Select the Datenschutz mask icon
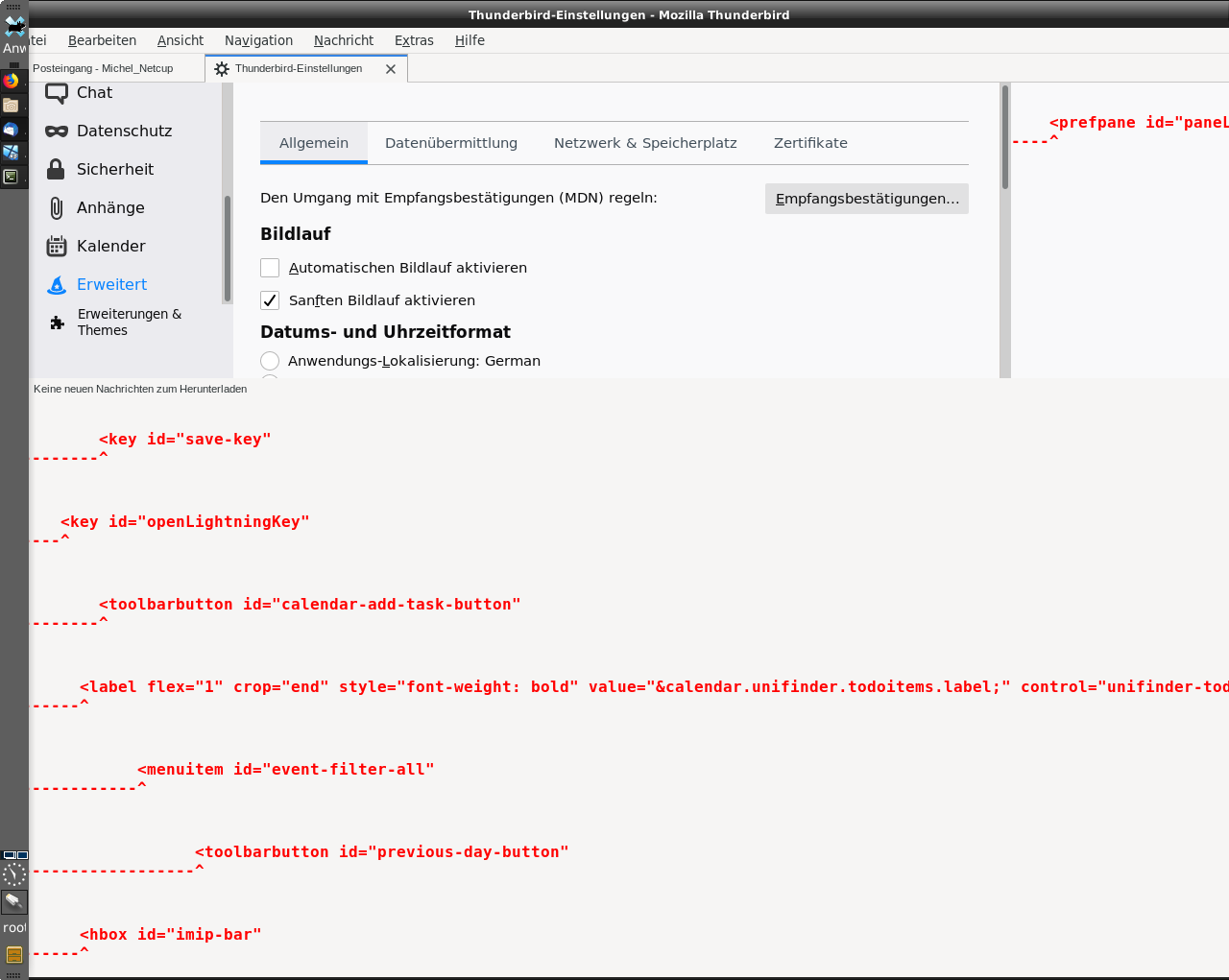Screen dimensions: 1229x980 [57, 131]
